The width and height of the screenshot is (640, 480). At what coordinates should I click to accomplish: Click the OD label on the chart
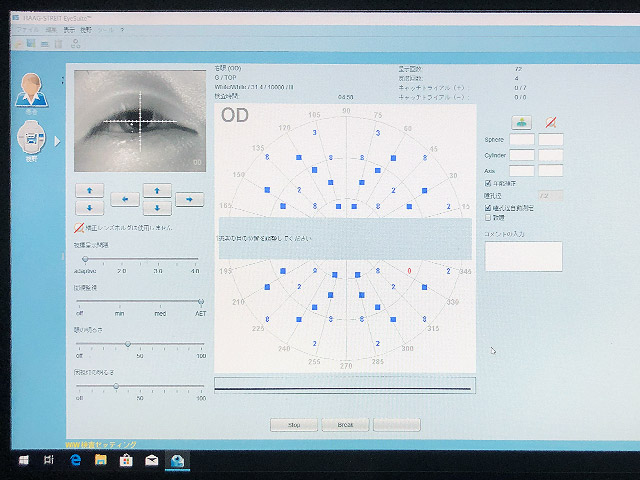tap(235, 116)
